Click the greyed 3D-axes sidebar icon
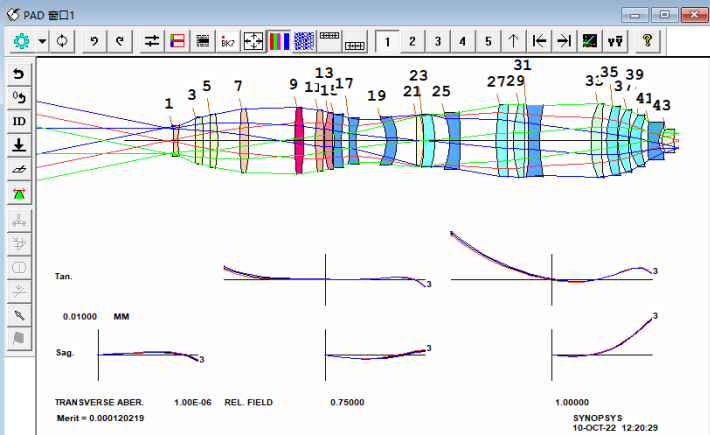 tap(19, 244)
